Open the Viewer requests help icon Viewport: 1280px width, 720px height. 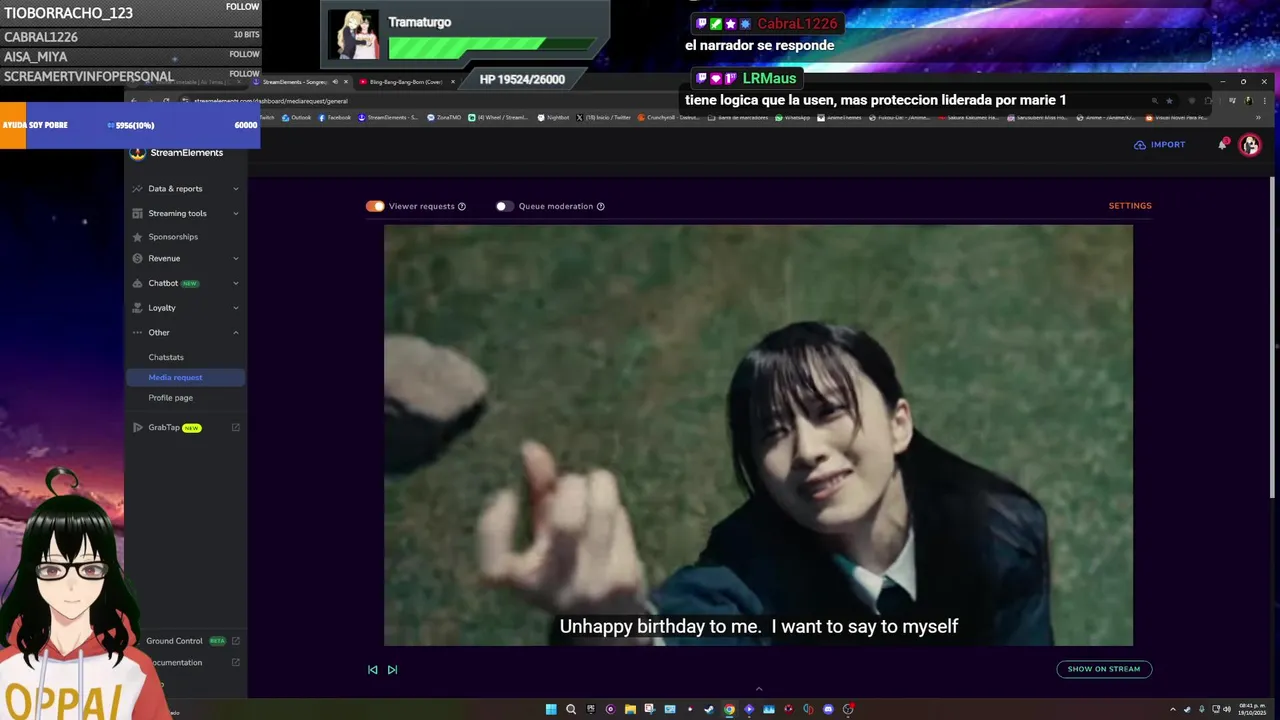tap(462, 207)
